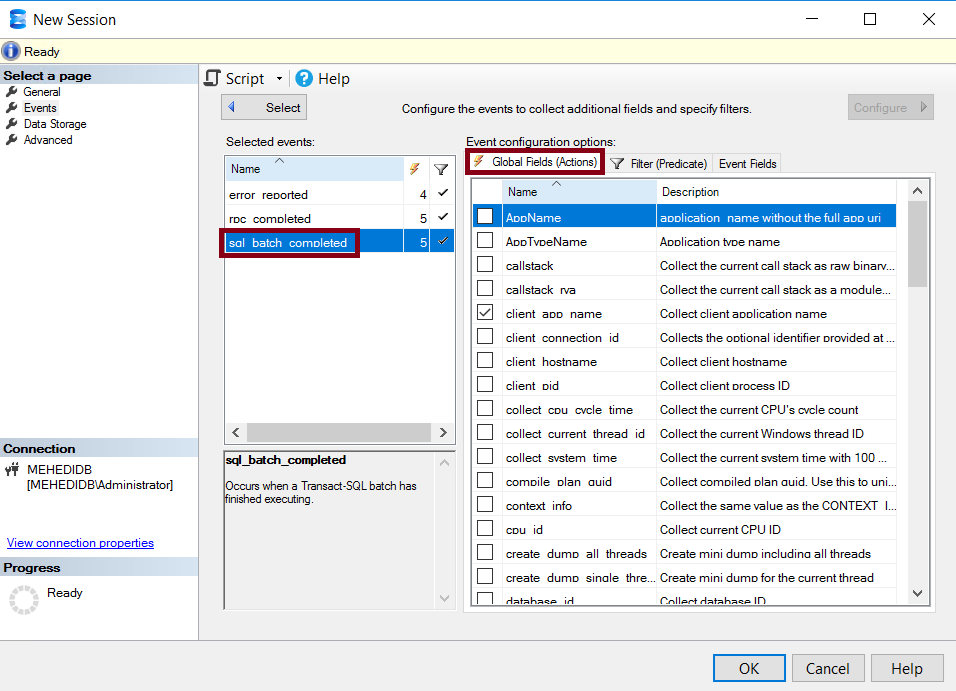Open the Advanced page in sidebar
The height and width of the screenshot is (691, 956).
tap(48, 140)
